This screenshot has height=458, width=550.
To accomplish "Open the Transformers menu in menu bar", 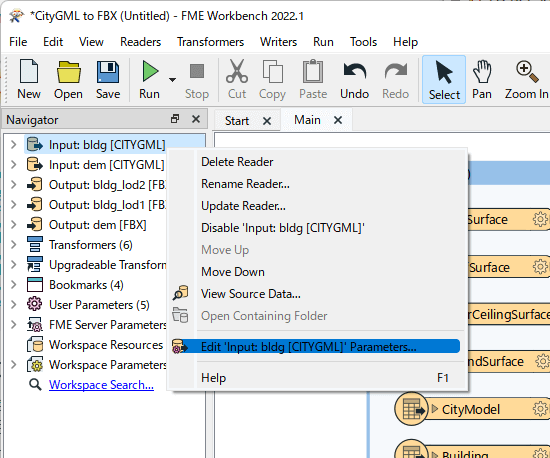I will [210, 42].
